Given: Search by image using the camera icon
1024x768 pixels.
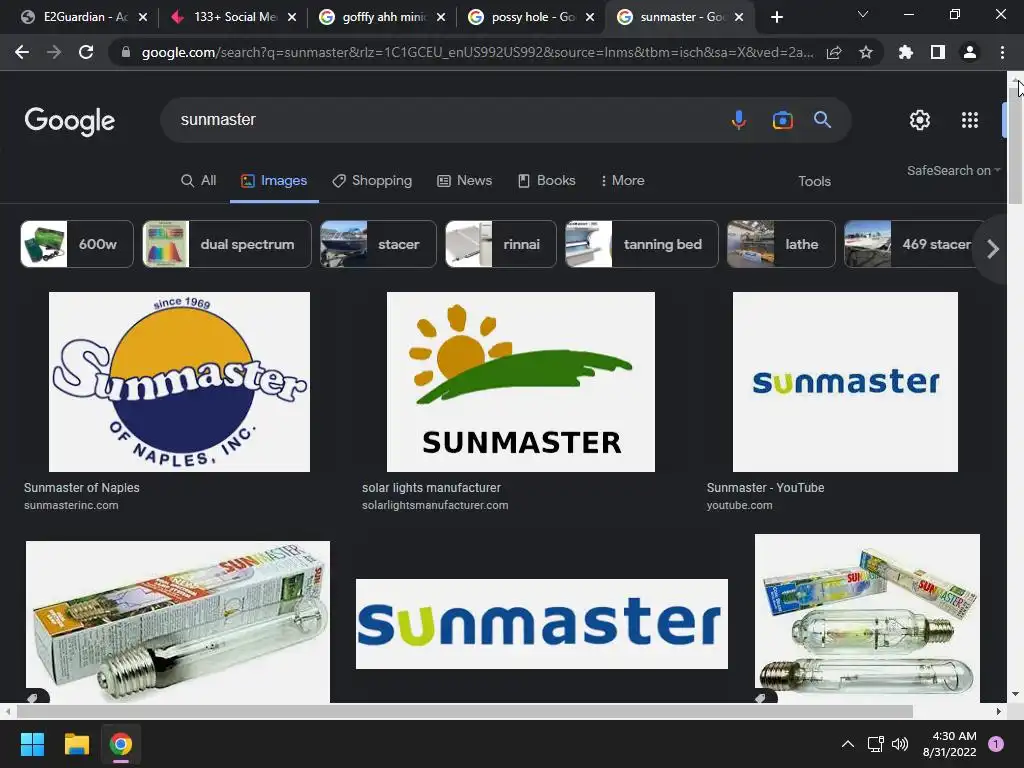Looking at the screenshot, I should 782,120.
